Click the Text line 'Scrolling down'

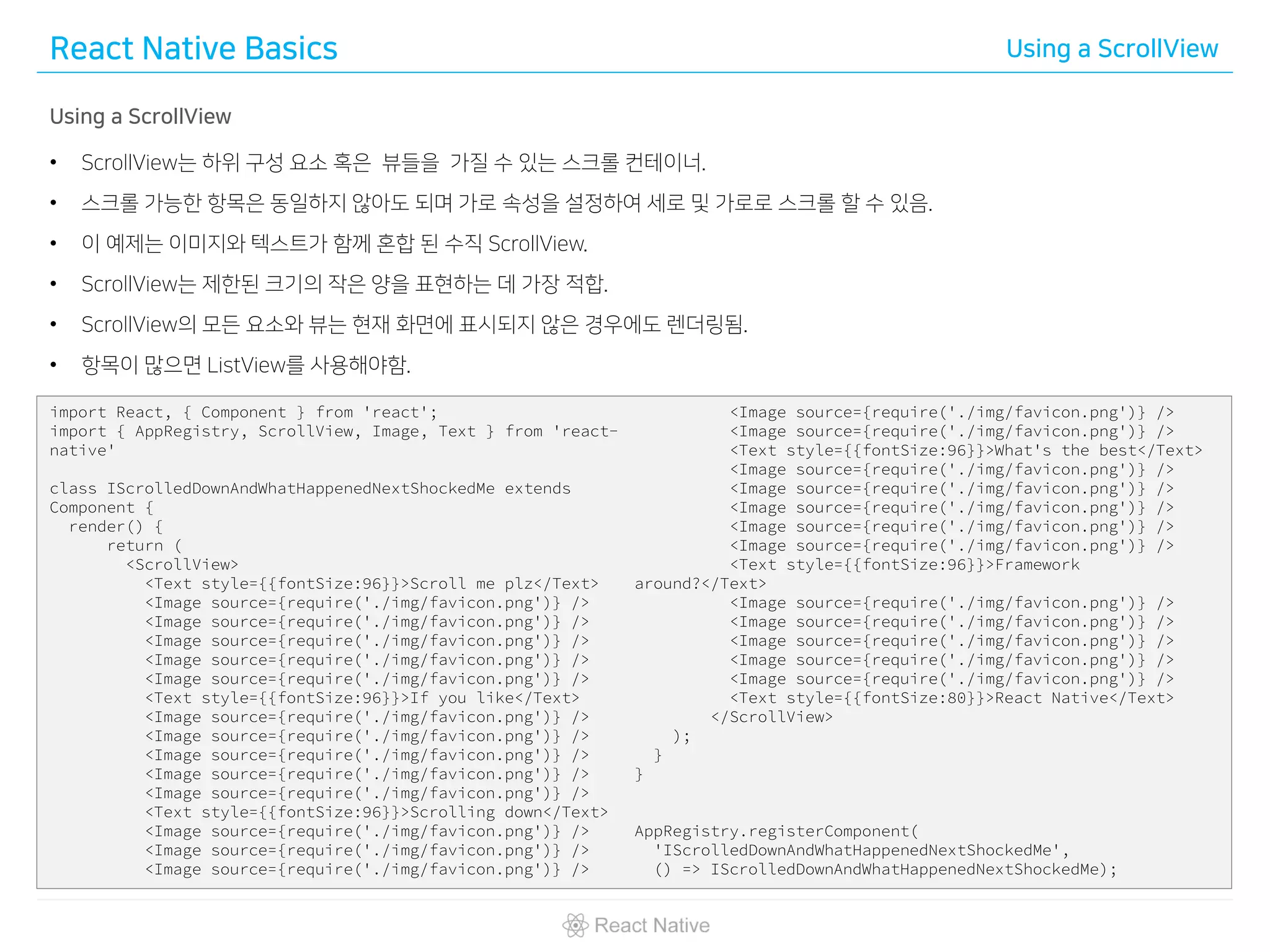pos(376,812)
